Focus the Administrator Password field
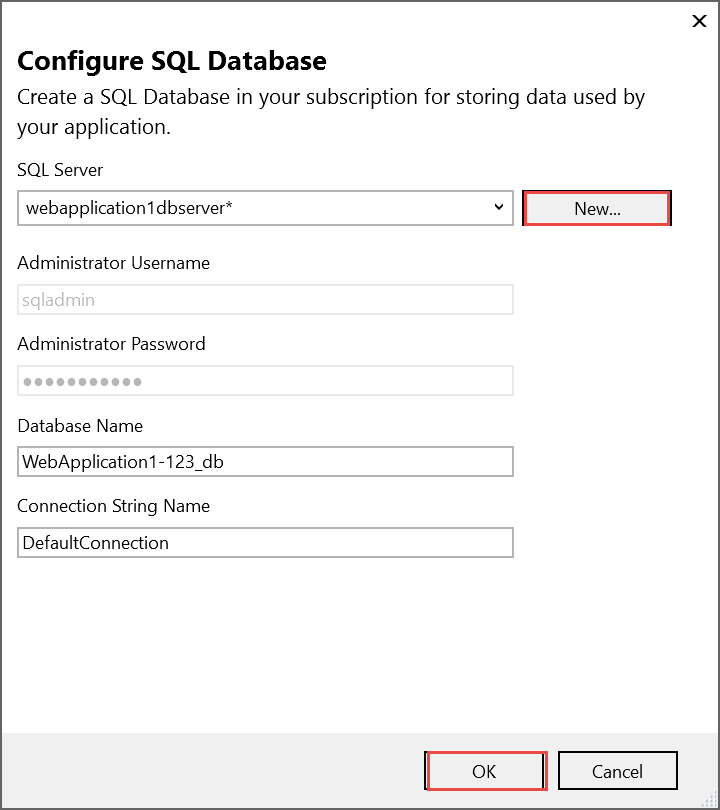 pos(265,381)
